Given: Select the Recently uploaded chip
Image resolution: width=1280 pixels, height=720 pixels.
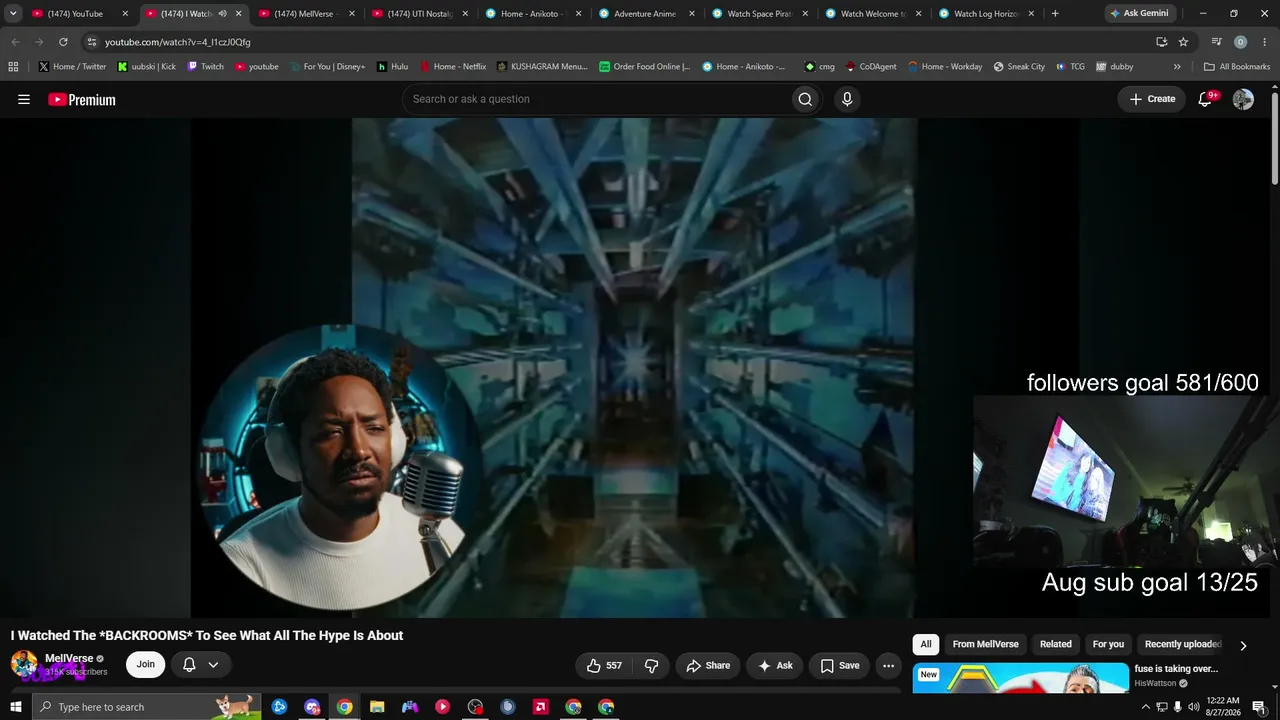Looking at the screenshot, I should (x=1183, y=644).
